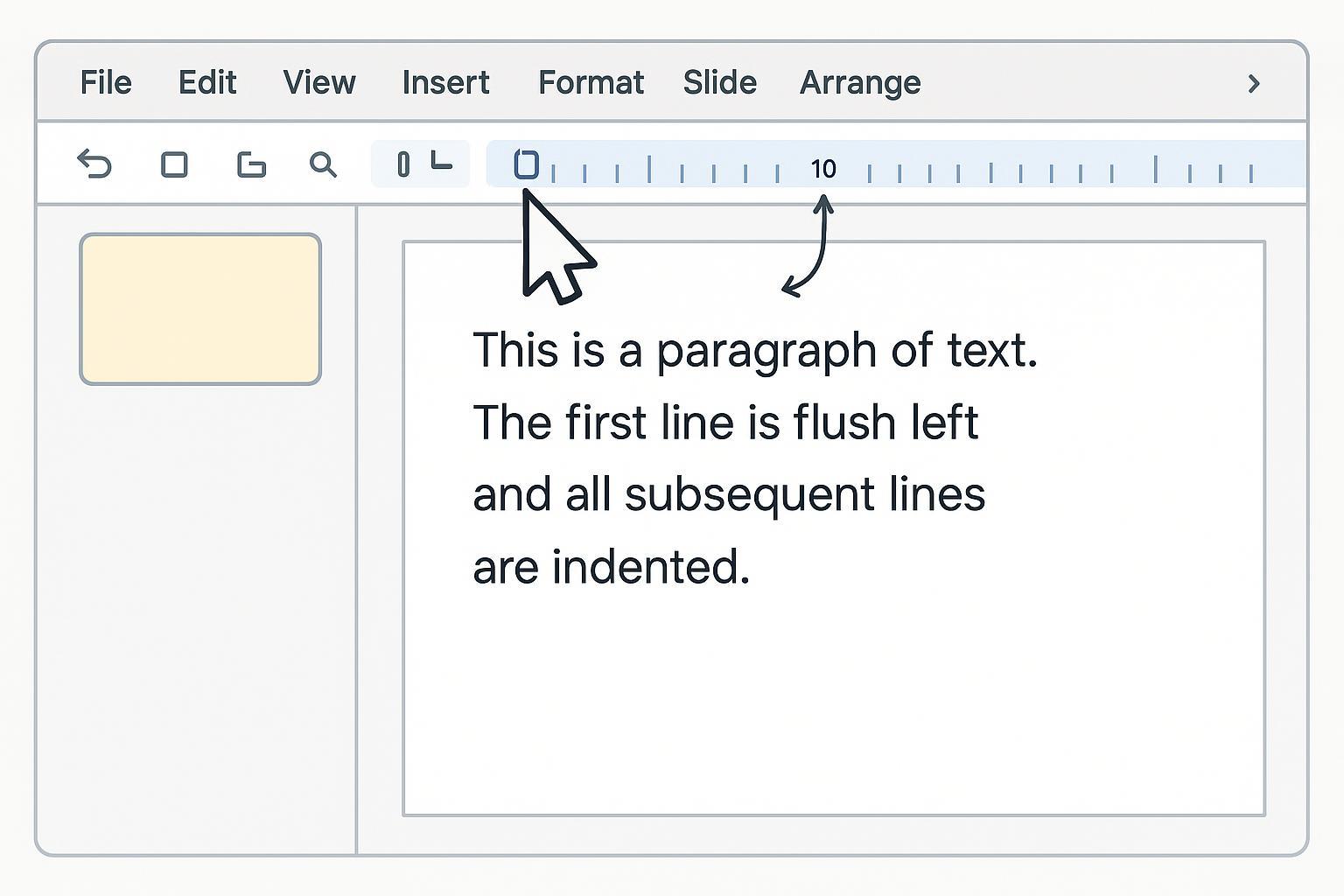
Task: Click the G-shaped icon beside the square
Action: click(251, 164)
